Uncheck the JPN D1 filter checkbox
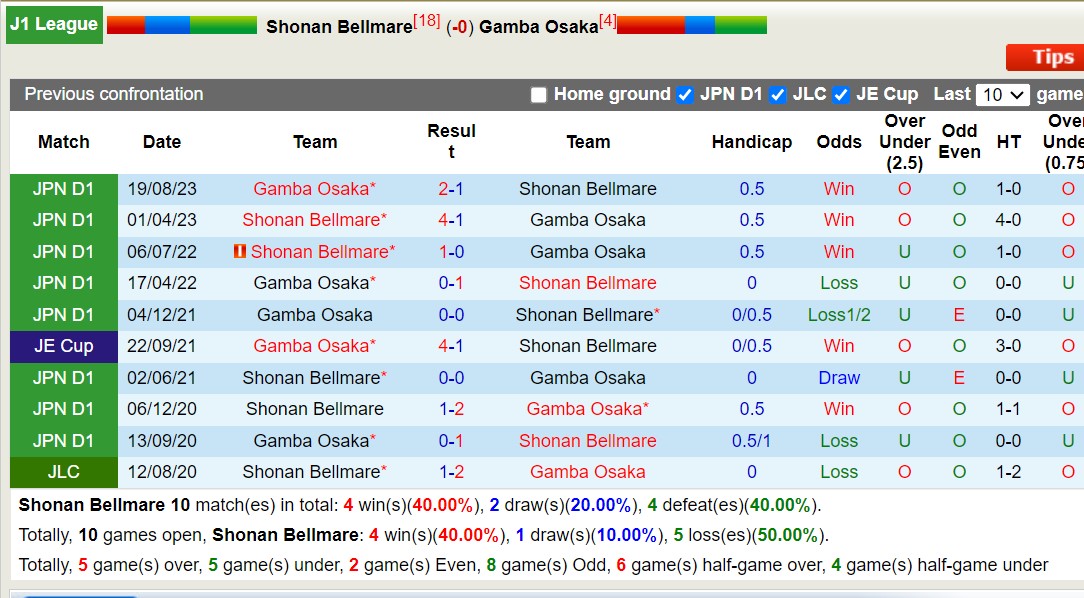The image size is (1084, 598). (685, 95)
